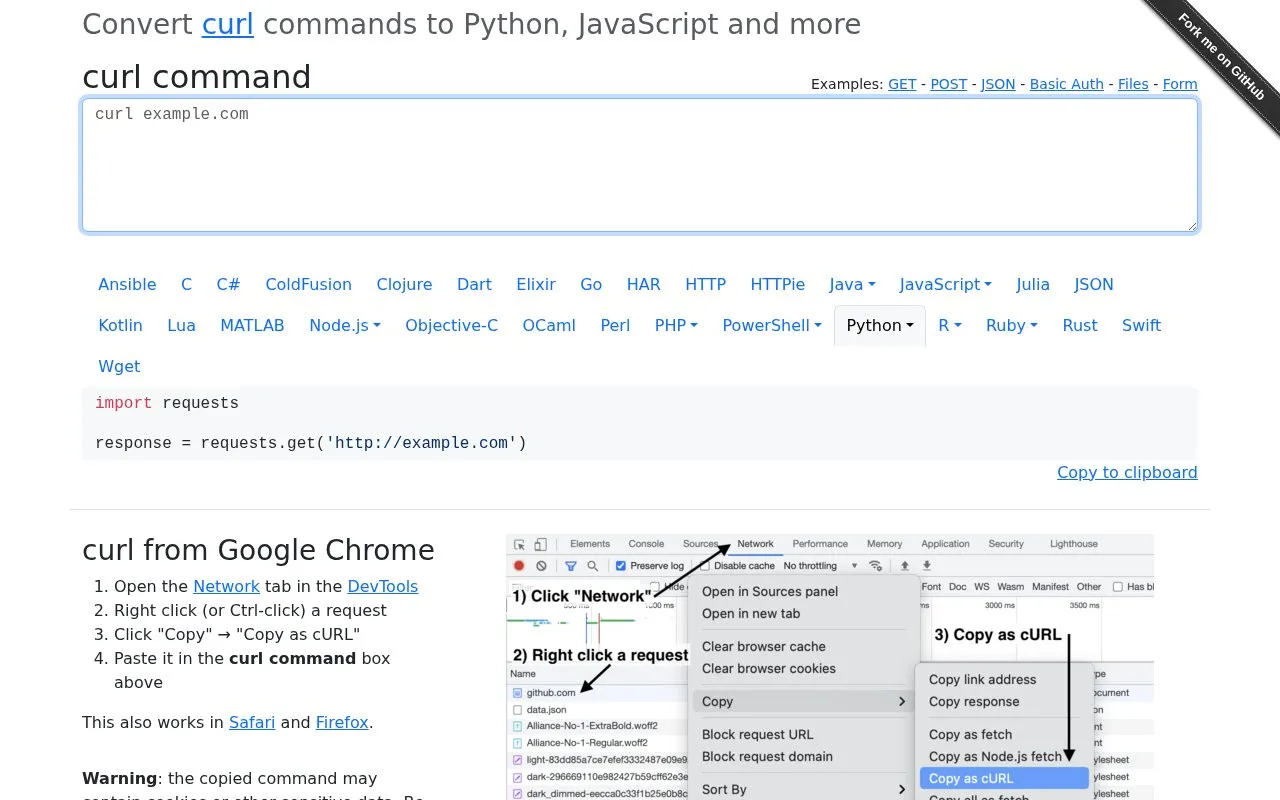The height and width of the screenshot is (800, 1280).
Task: Load the Files example
Action: (x=1133, y=84)
